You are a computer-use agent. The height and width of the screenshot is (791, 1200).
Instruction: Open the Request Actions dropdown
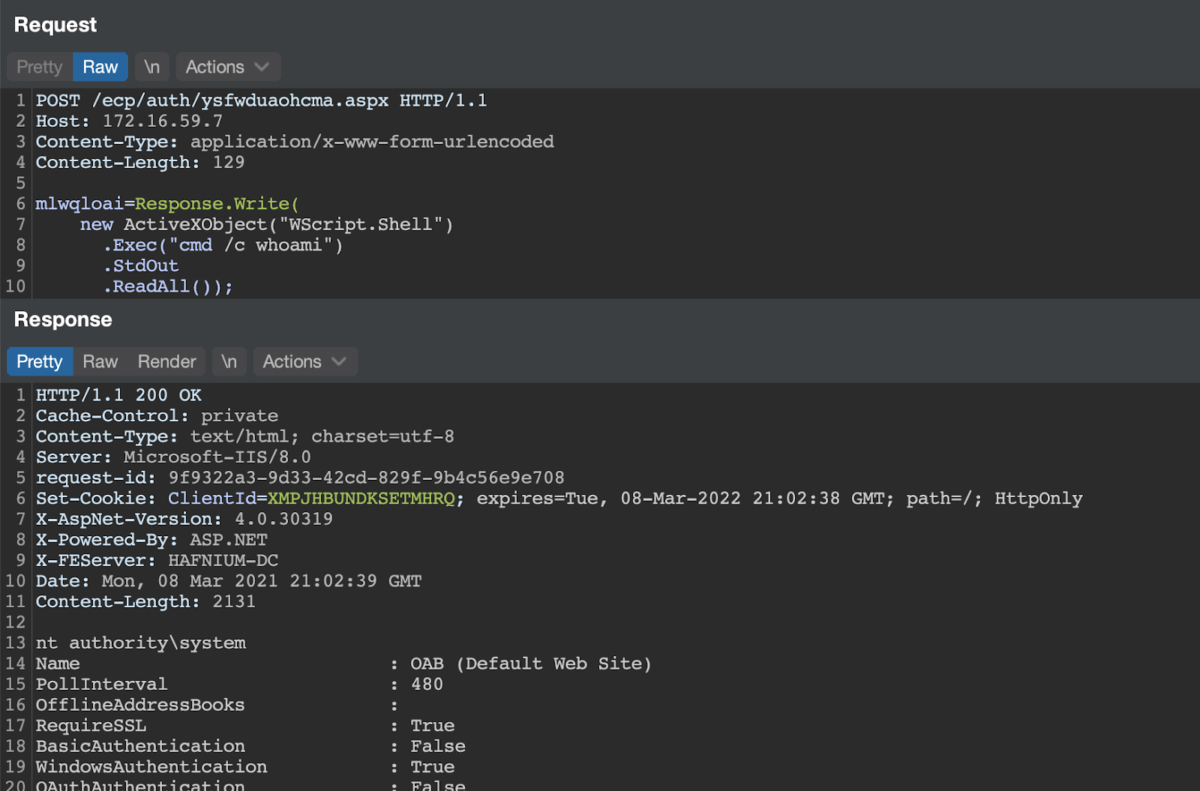coord(228,67)
